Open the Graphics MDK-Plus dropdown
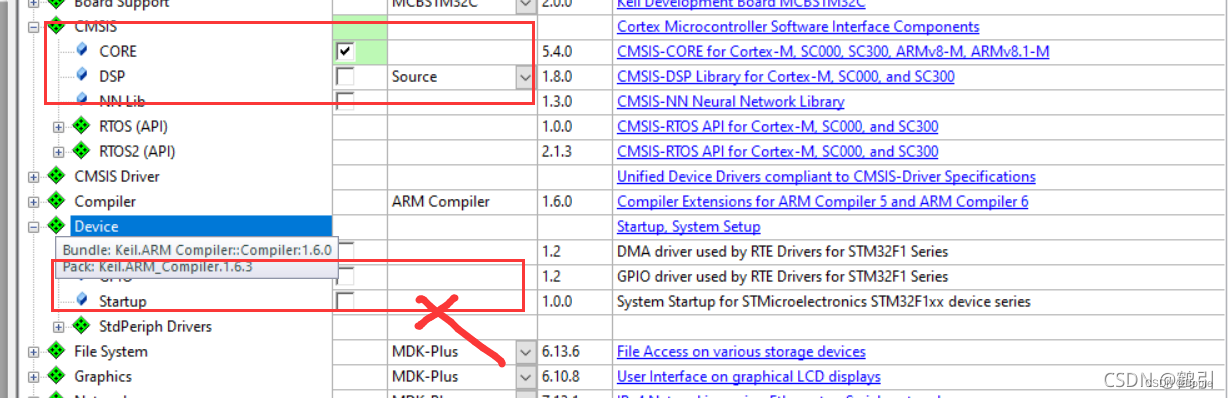Image resolution: width=1228 pixels, height=398 pixels. pyautogui.click(x=525, y=376)
